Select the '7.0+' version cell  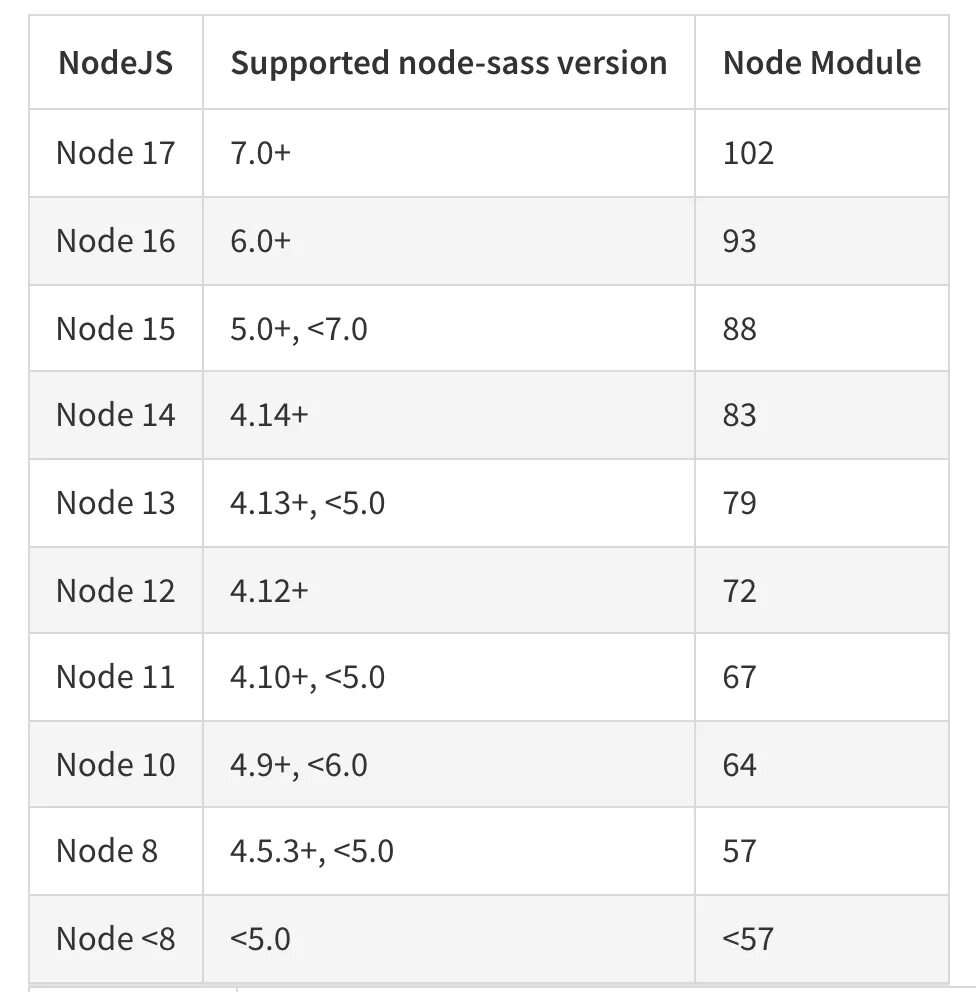[x=260, y=153]
